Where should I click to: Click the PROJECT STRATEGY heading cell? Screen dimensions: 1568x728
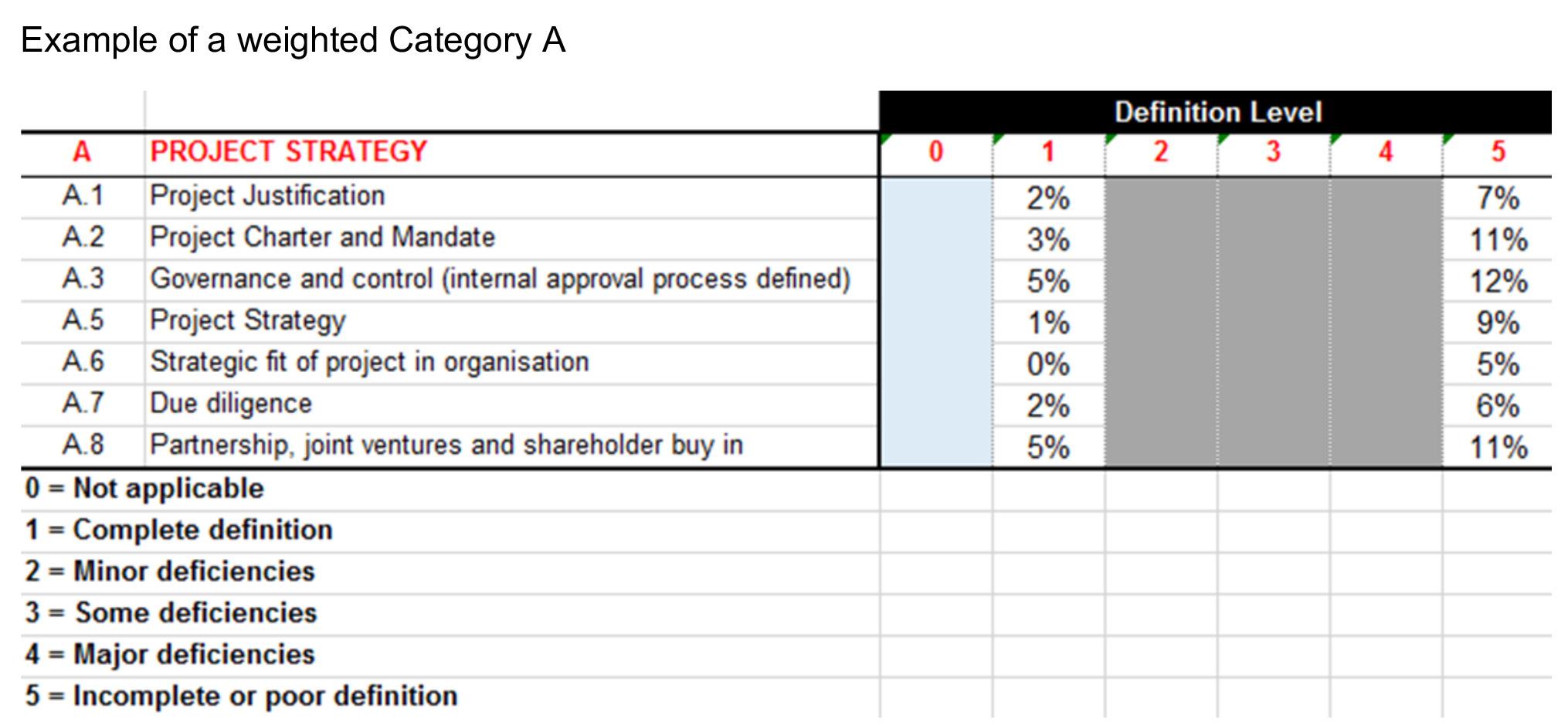[x=511, y=152]
